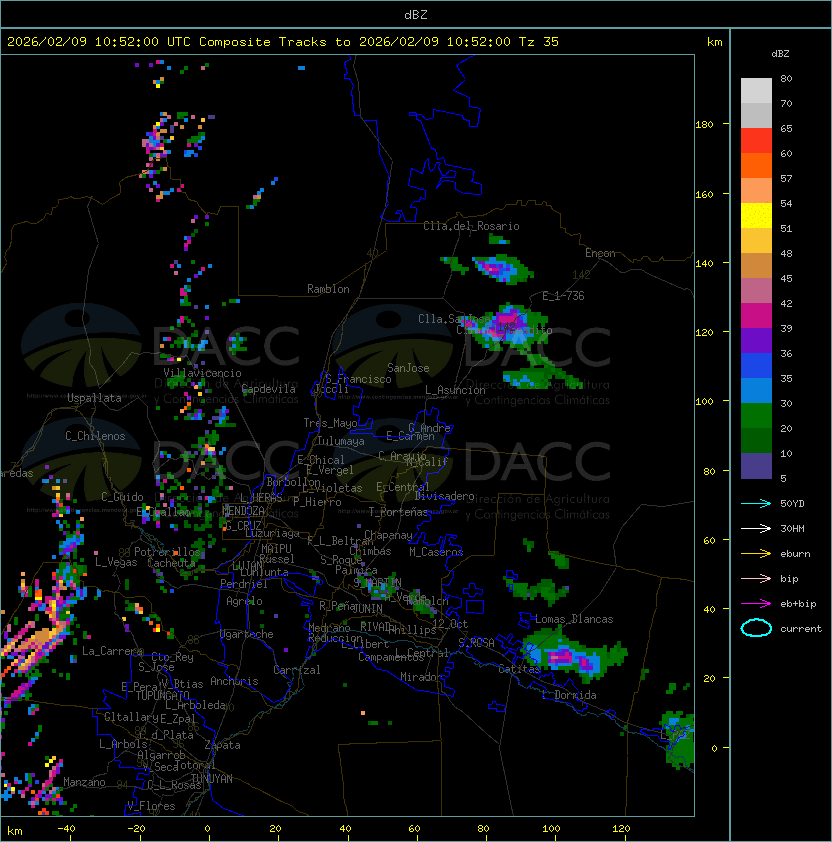Click the magenta eb+bip arrow icon
The height and width of the screenshot is (842, 832).
[x=756, y=604]
